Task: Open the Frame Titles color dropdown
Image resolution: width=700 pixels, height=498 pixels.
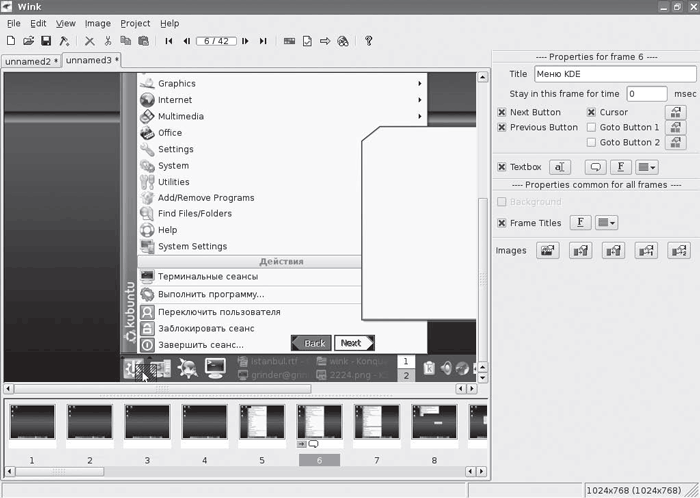Action: [x=607, y=223]
